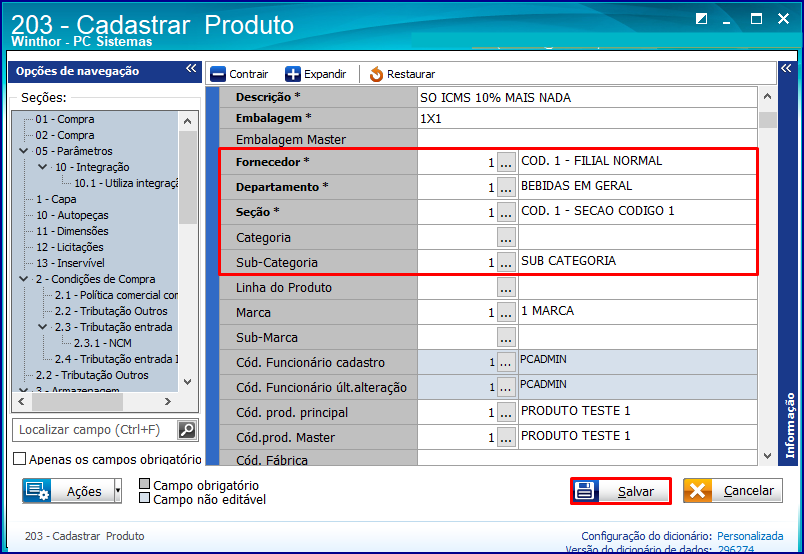This screenshot has height=554, width=804.
Task: Select 2.2 - Tributação Outros under Condições
Action: tap(111, 311)
